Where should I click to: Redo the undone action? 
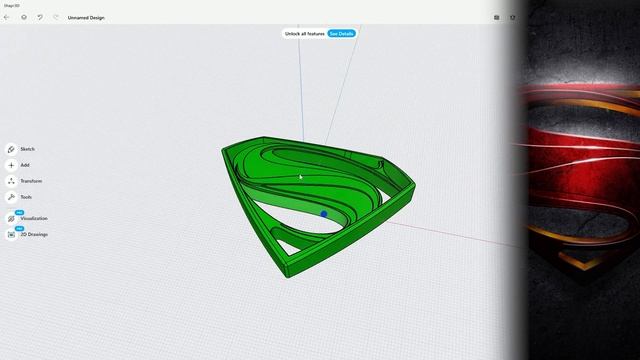[x=56, y=18]
